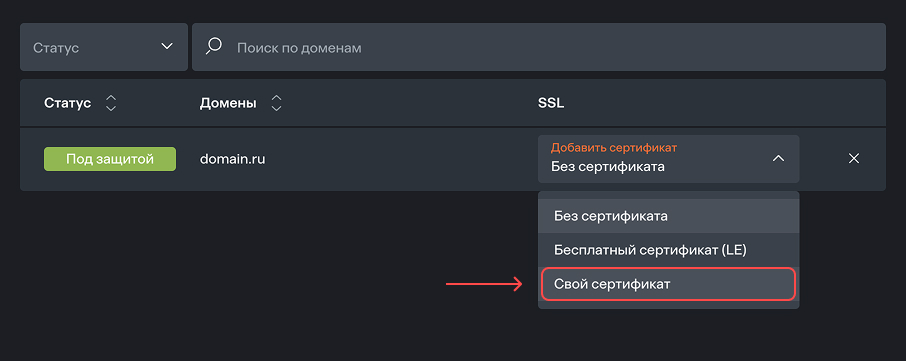906x361 pixels.
Task: Click the SSL column header
Action: click(x=551, y=103)
